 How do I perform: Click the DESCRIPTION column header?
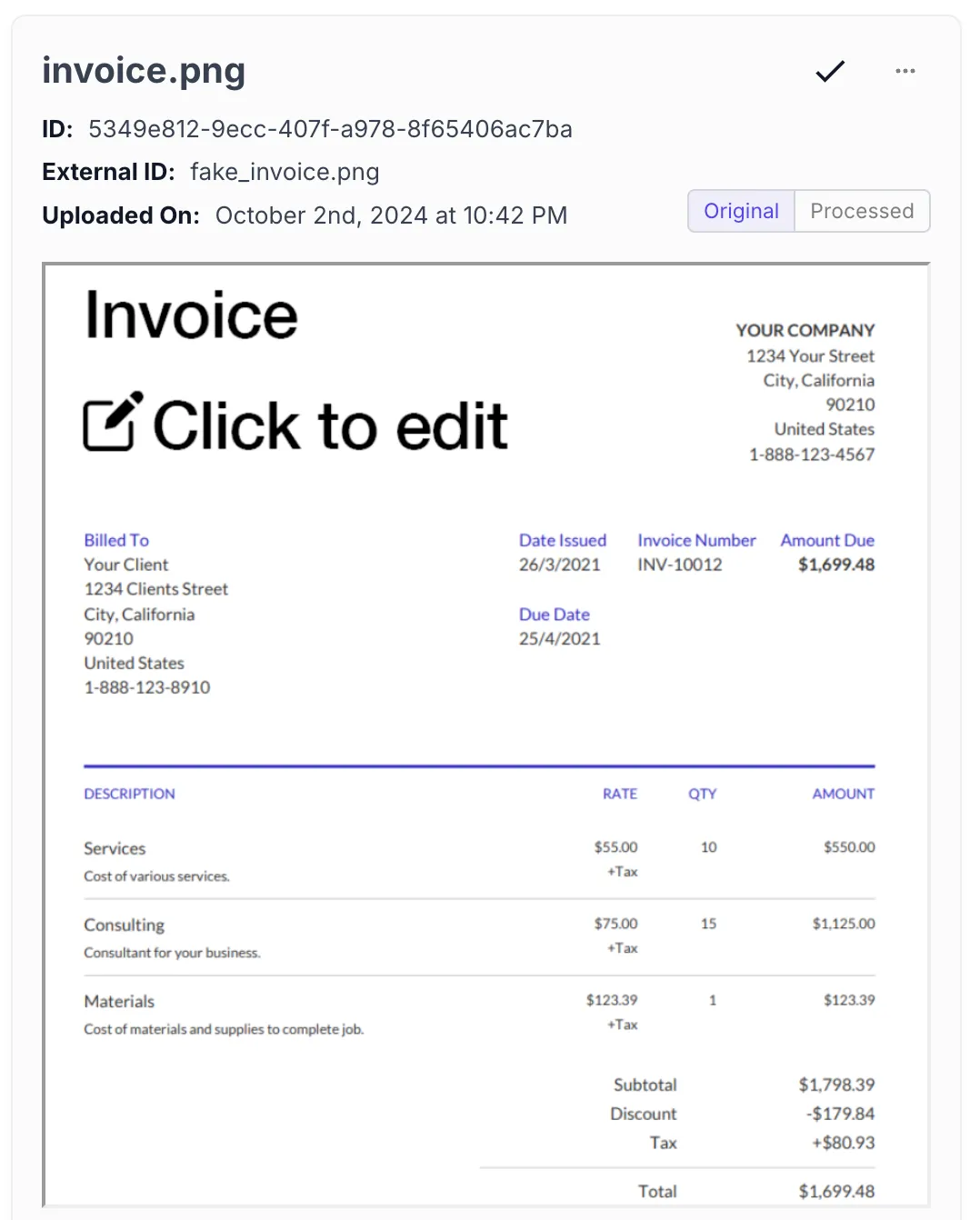pyautogui.click(x=130, y=794)
